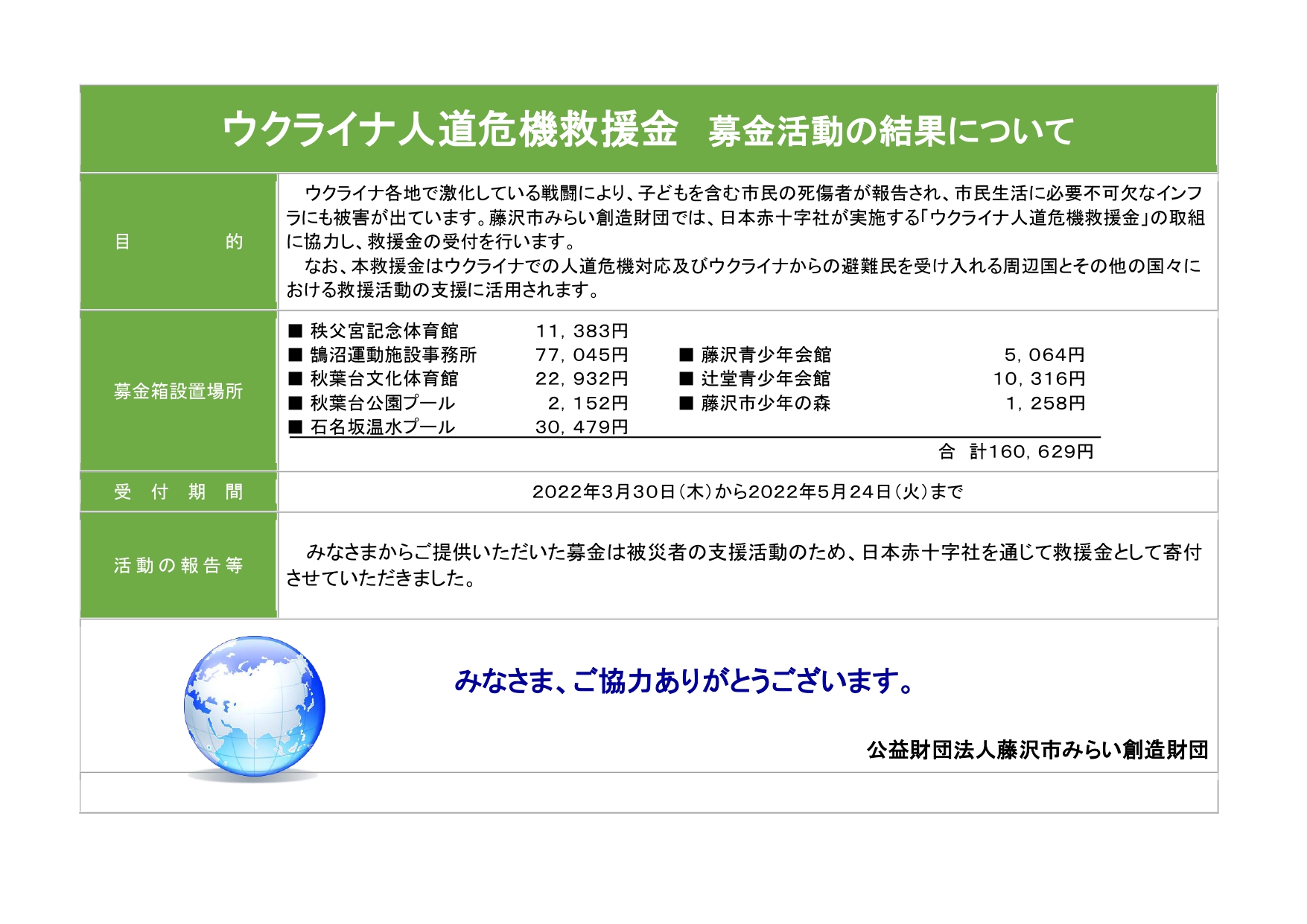Click the bullet square beside 鵠沼運動施設事務所
The width and height of the screenshot is (1307, 924).
tap(296, 355)
